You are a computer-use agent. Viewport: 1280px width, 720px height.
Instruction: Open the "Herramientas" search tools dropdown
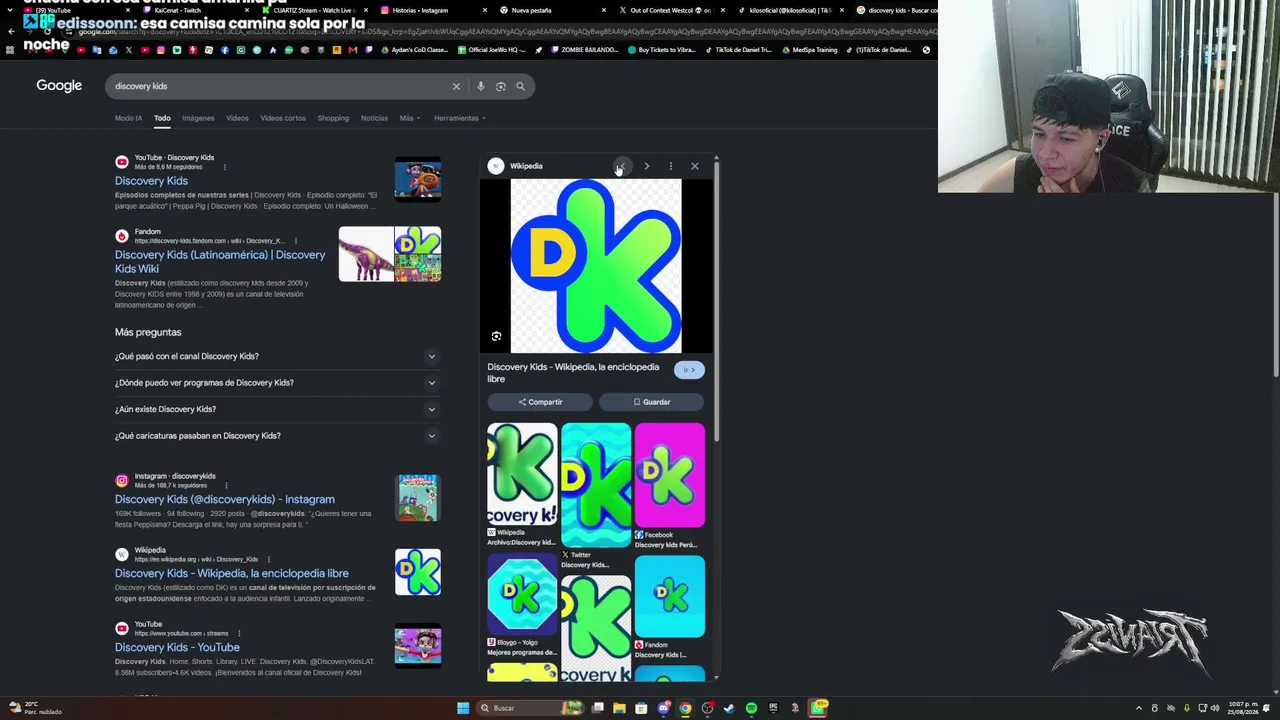tap(459, 118)
